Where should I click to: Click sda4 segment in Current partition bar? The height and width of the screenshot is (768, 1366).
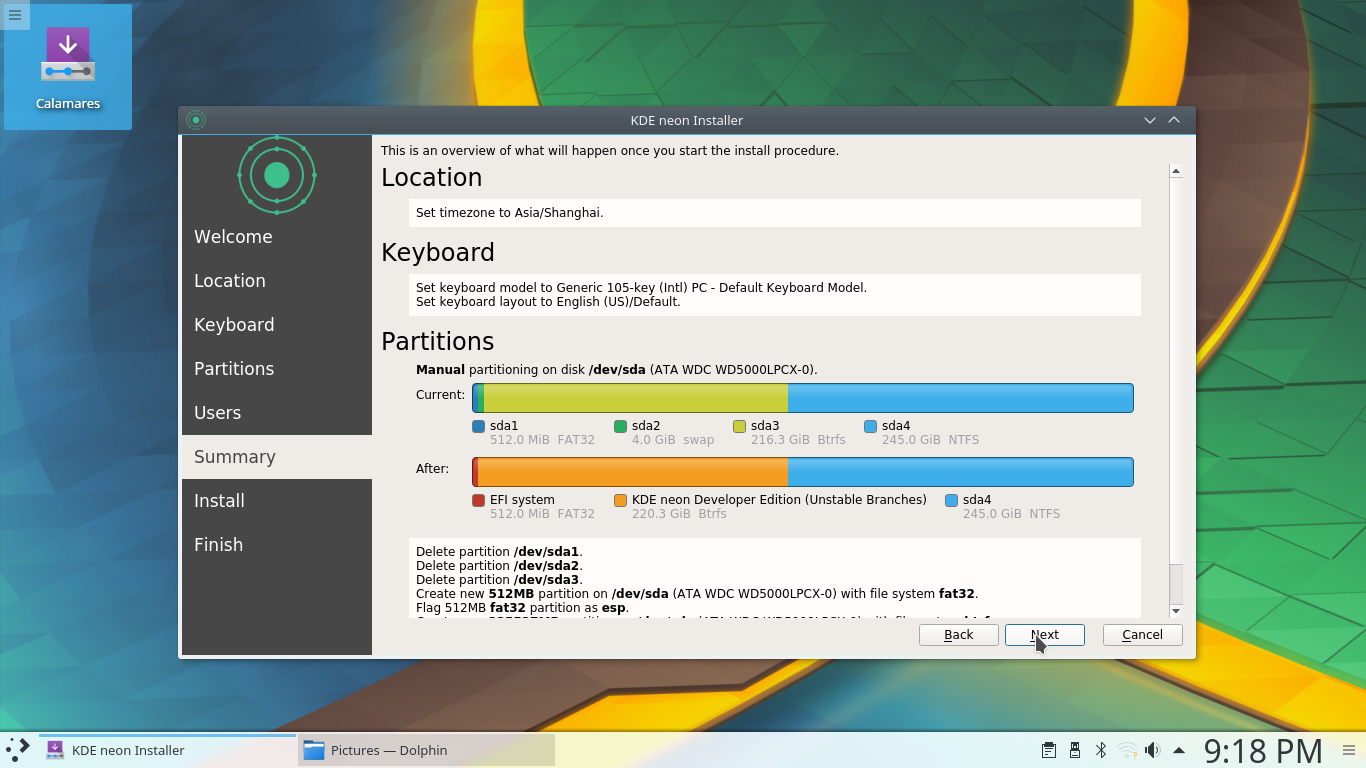point(960,398)
